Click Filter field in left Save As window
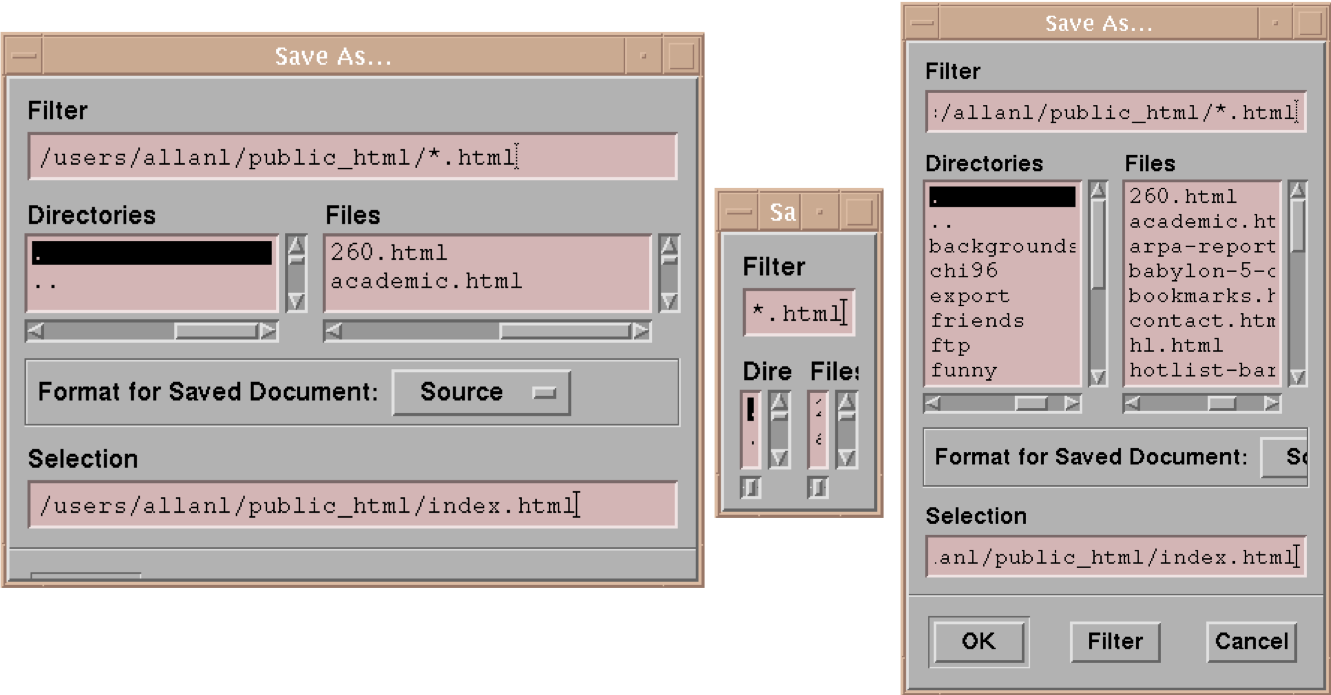Viewport: 1331px width, 695px height. point(352,157)
